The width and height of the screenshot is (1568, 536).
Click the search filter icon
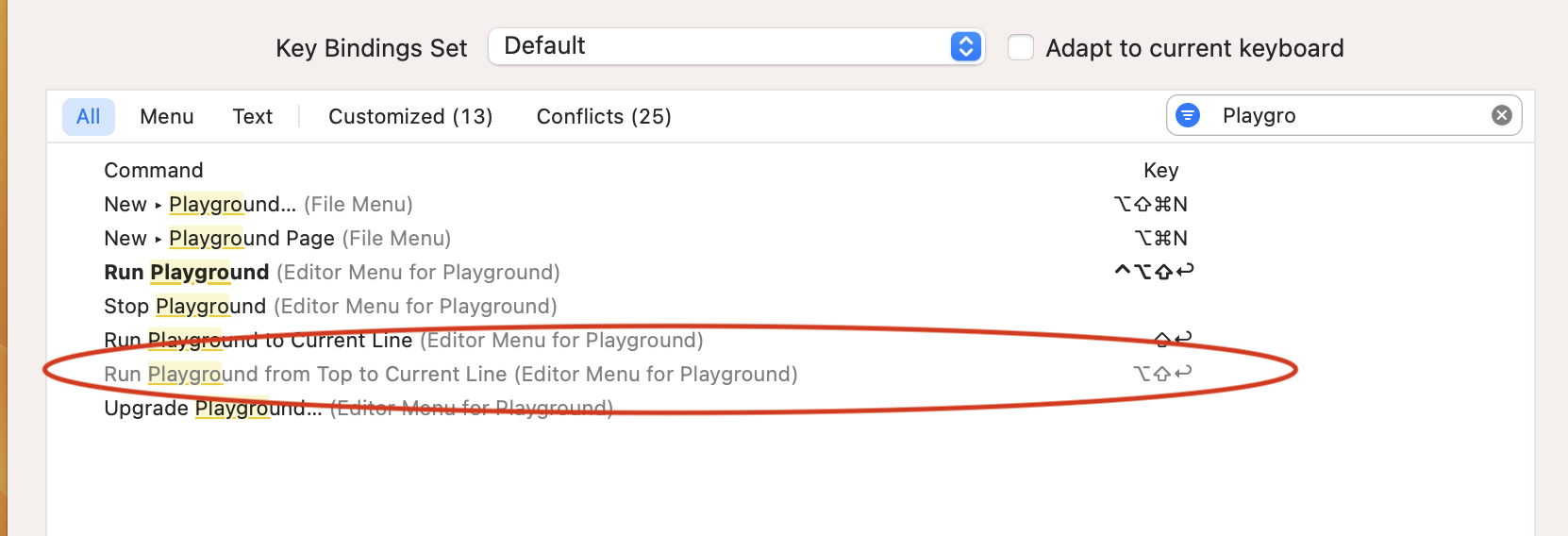click(x=1188, y=115)
